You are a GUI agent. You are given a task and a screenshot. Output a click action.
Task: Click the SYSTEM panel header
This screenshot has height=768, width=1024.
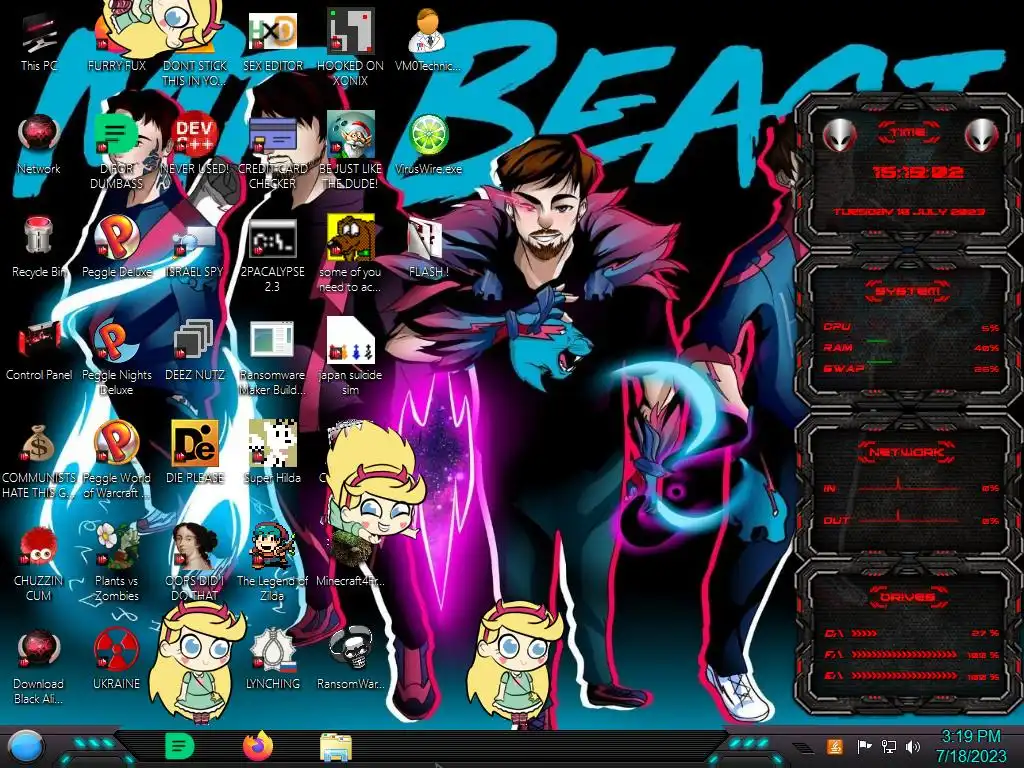(908, 291)
